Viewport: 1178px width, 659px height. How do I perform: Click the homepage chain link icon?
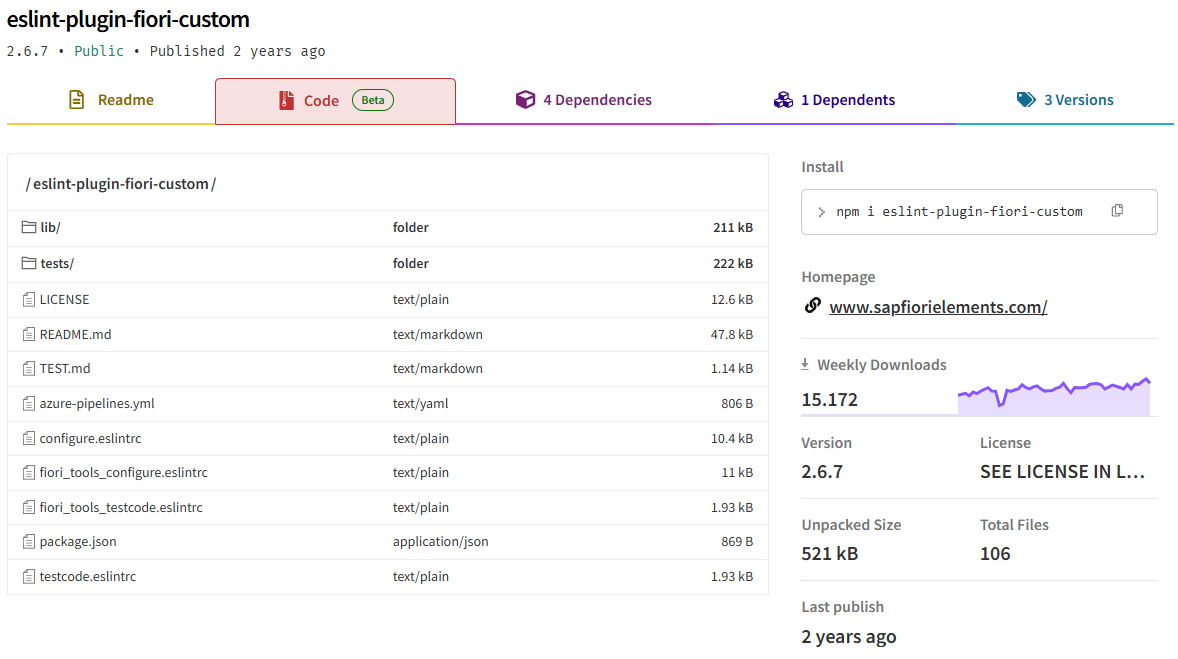pyautogui.click(x=812, y=307)
